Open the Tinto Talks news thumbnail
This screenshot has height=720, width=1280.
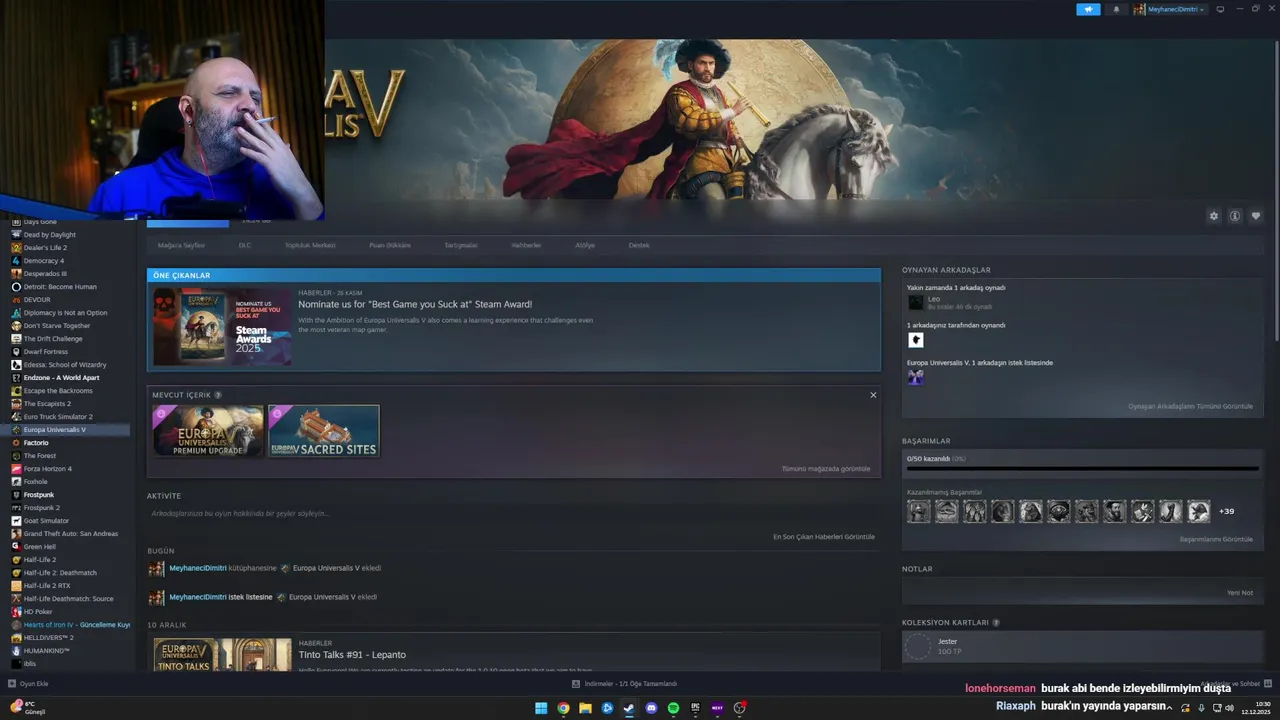[x=222, y=655]
